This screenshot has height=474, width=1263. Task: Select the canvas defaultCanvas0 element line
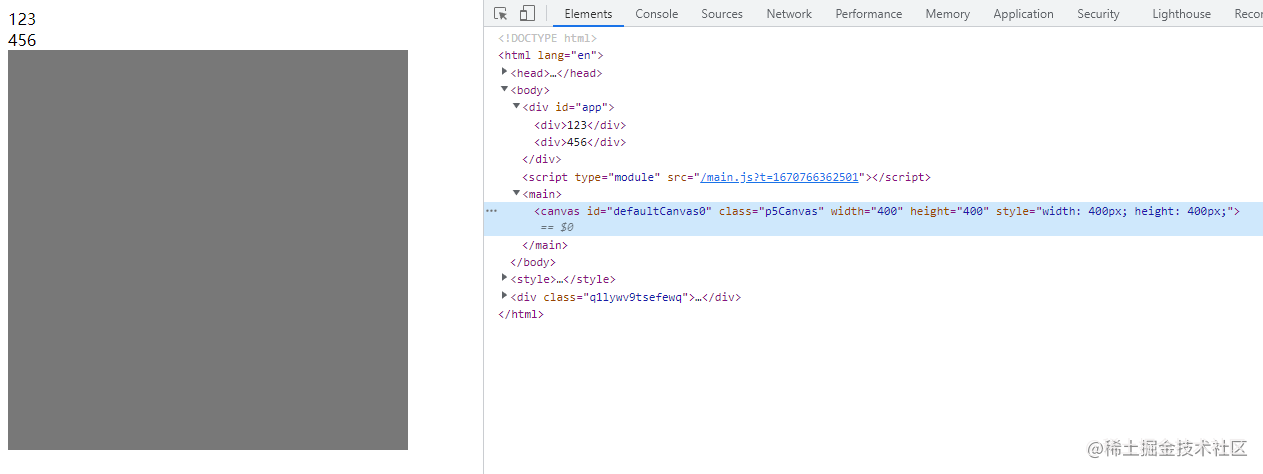[873, 219]
